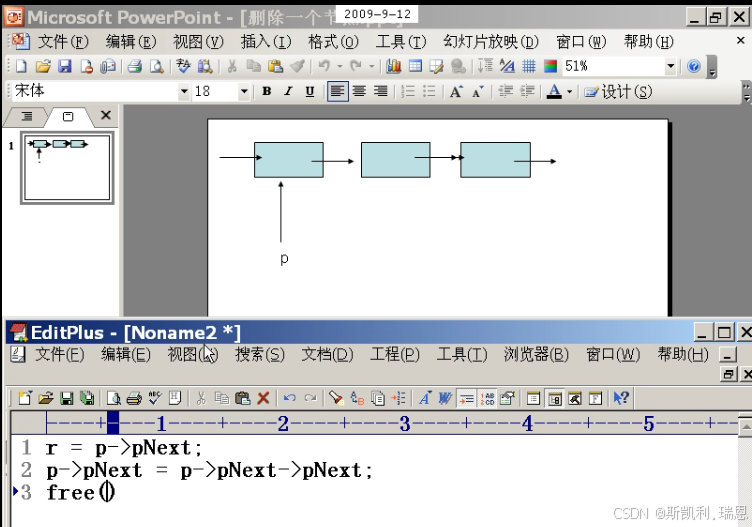Click New file icon in EditPlus toolbar
This screenshot has height=527, width=752.
point(24,398)
